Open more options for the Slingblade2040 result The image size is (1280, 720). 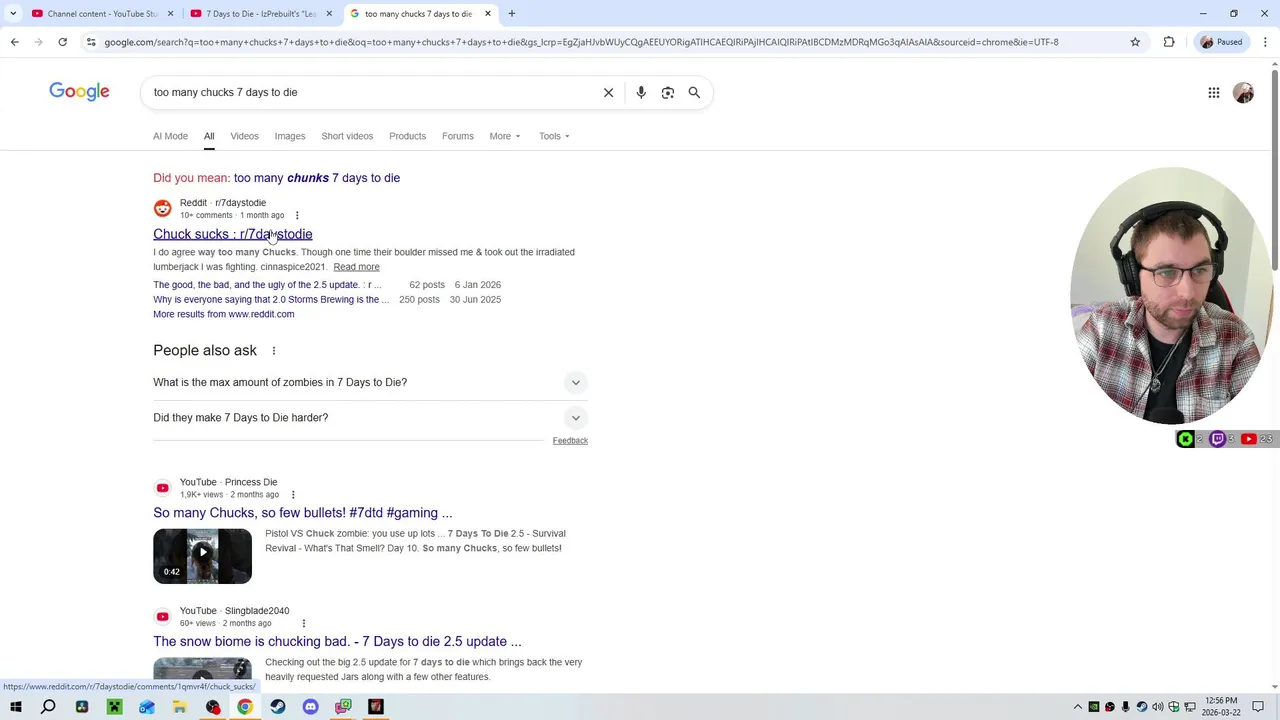pyautogui.click(x=304, y=623)
